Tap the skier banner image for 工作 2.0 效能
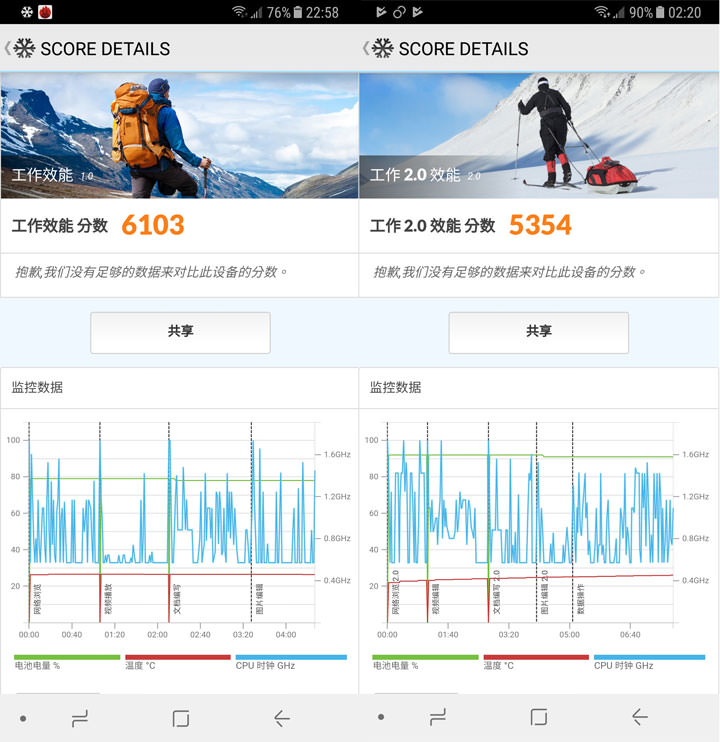Image resolution: width=720 pixels, height=742 pixels. point(538,135)
